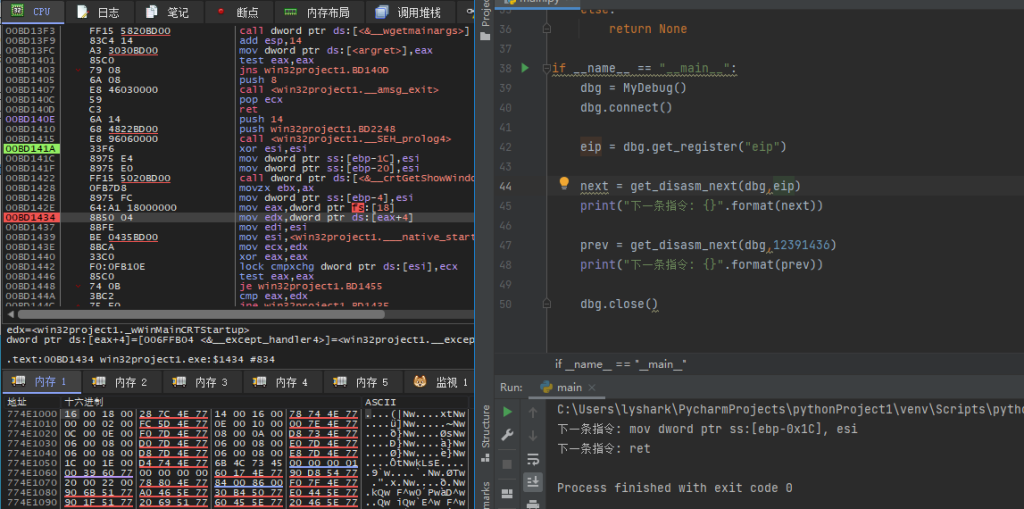Collapse the code fold marker at line 38
The image size is (1024, 509).
coord(548,69)
